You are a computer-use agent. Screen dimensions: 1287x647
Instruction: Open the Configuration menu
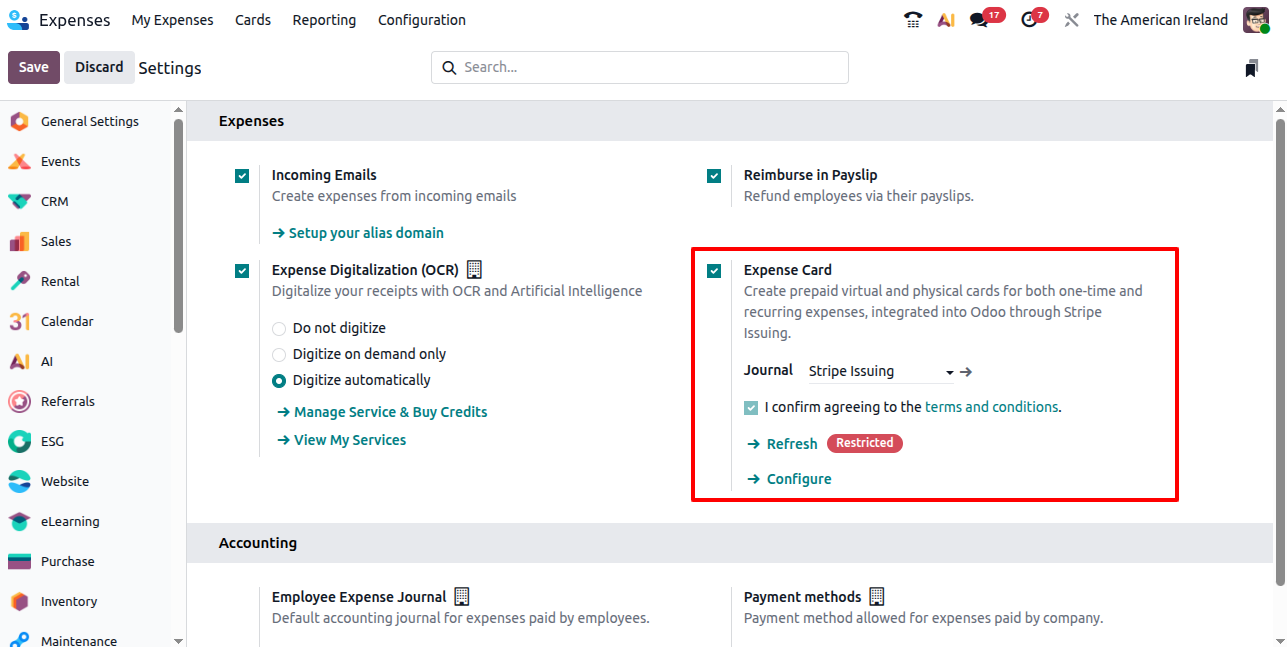pyautogui.click(x=422, y=20)
